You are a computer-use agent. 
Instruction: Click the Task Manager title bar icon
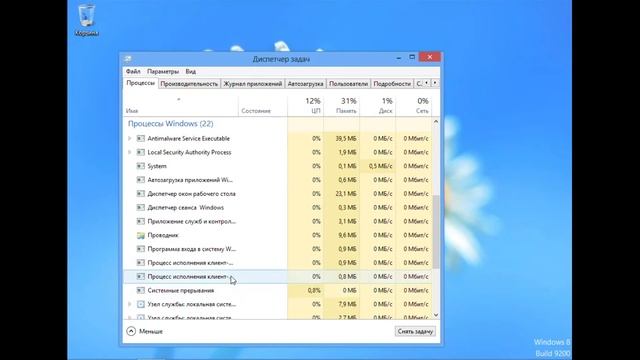tap(128, 59)
